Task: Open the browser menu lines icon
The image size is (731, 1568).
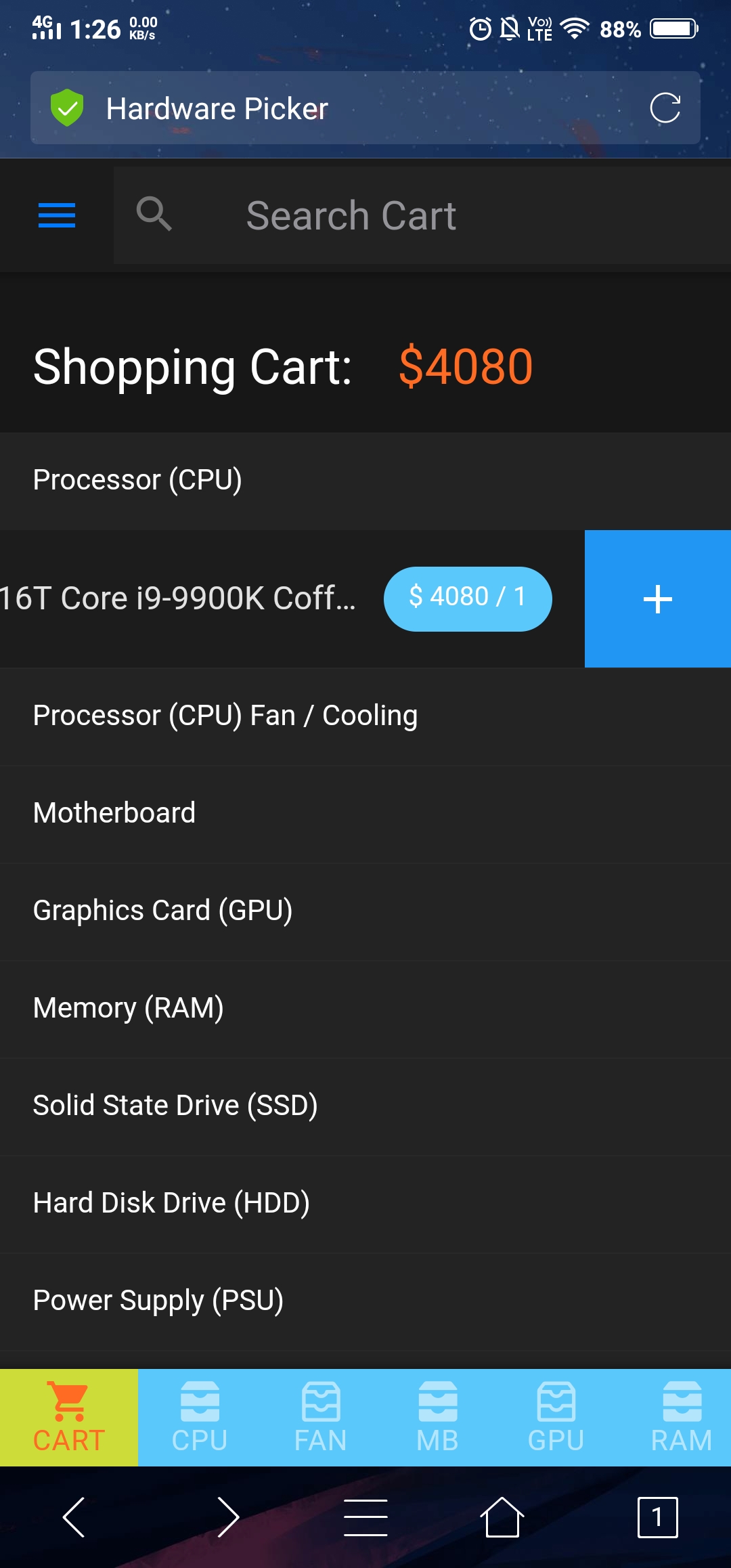Action: [365, 1517]
